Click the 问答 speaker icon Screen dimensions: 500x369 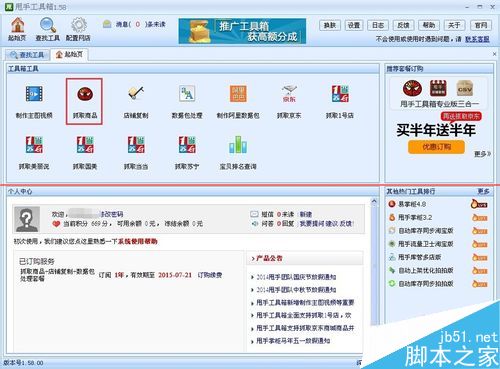click(255, 223)
